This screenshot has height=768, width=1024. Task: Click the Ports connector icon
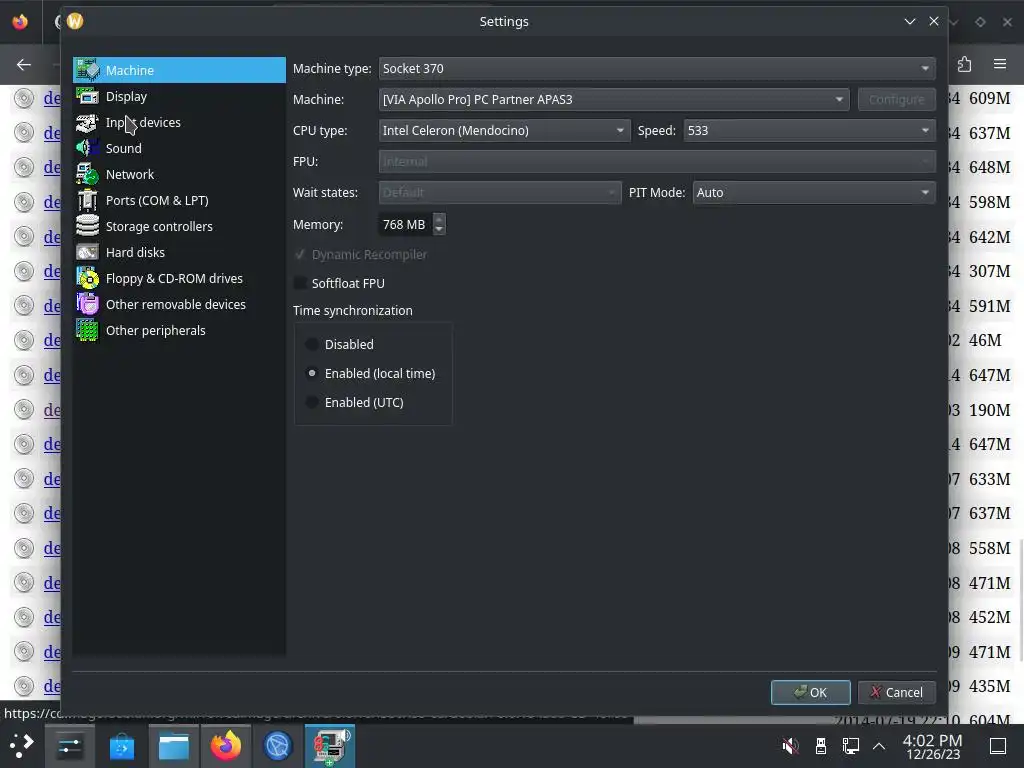point(88,200)
